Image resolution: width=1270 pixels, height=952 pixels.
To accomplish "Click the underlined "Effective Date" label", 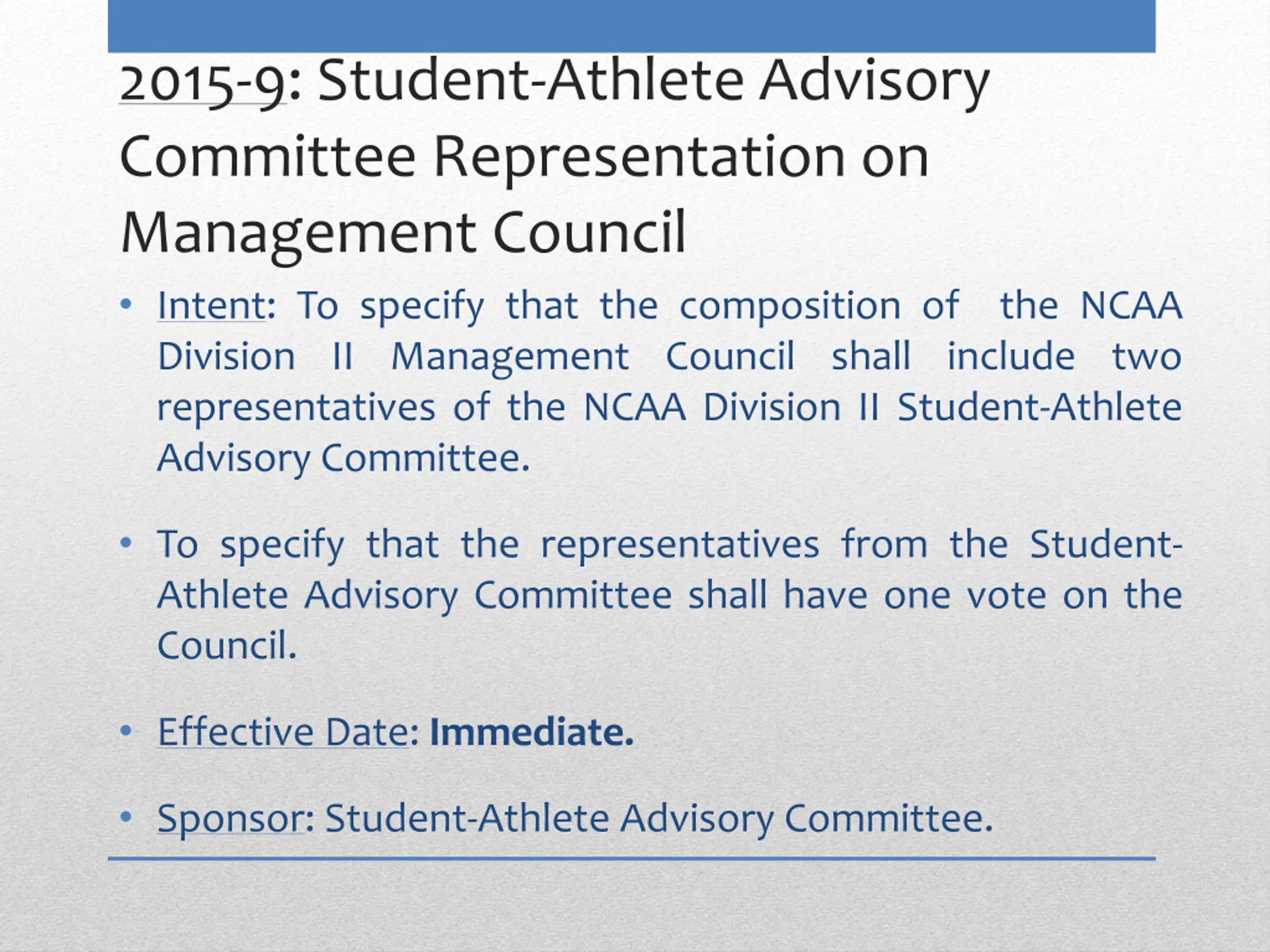I will point(282,732).
